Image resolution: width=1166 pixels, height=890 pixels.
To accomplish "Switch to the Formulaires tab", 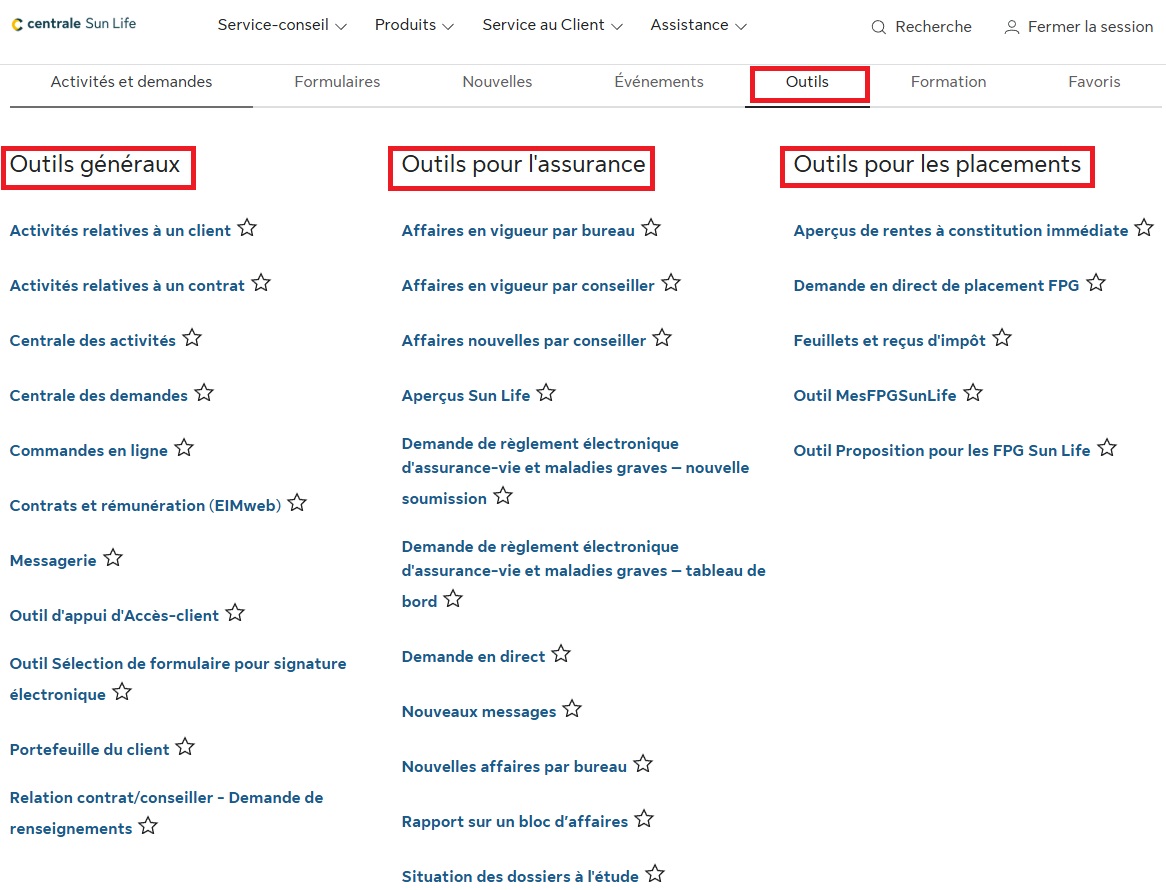I will 337,82.
